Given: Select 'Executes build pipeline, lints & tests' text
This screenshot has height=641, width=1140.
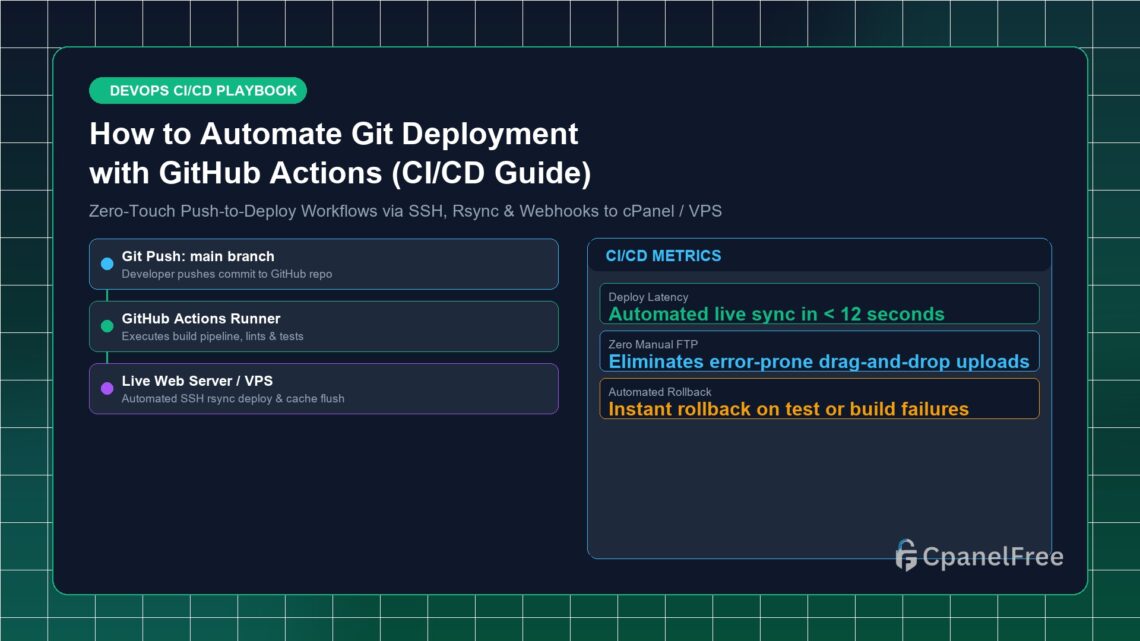Looking at the screenshot, I should [212, 336].
